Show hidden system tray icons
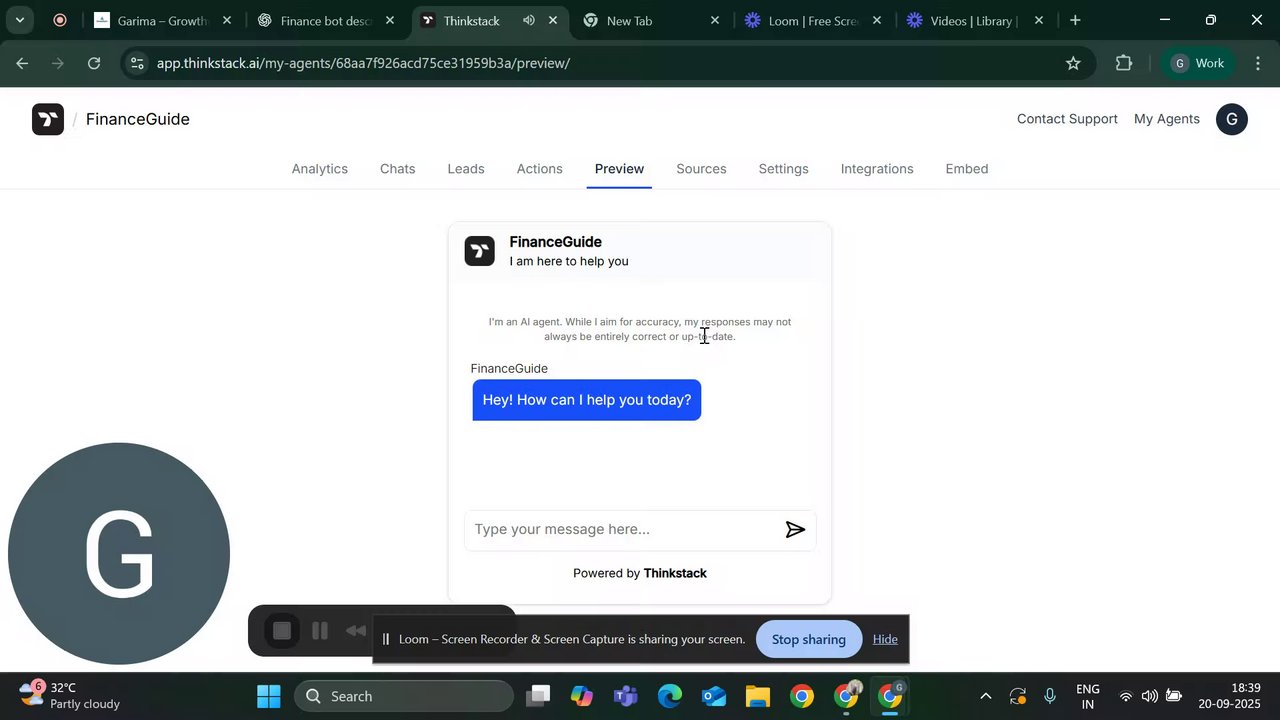 [985, 696]
